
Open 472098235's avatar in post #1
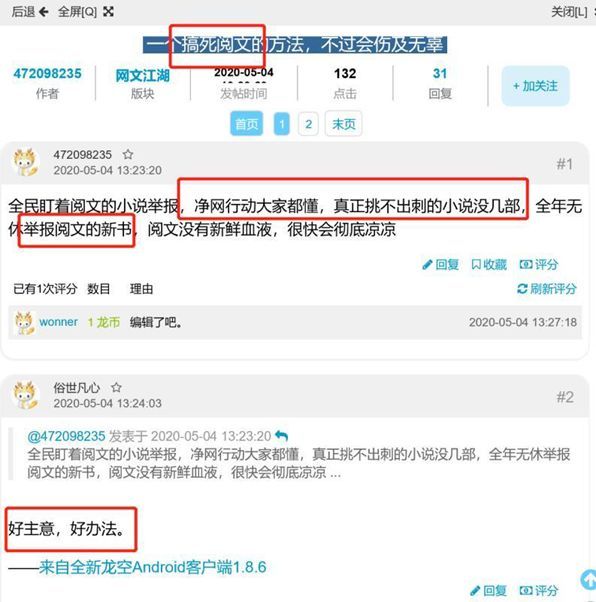click(25, 162)
